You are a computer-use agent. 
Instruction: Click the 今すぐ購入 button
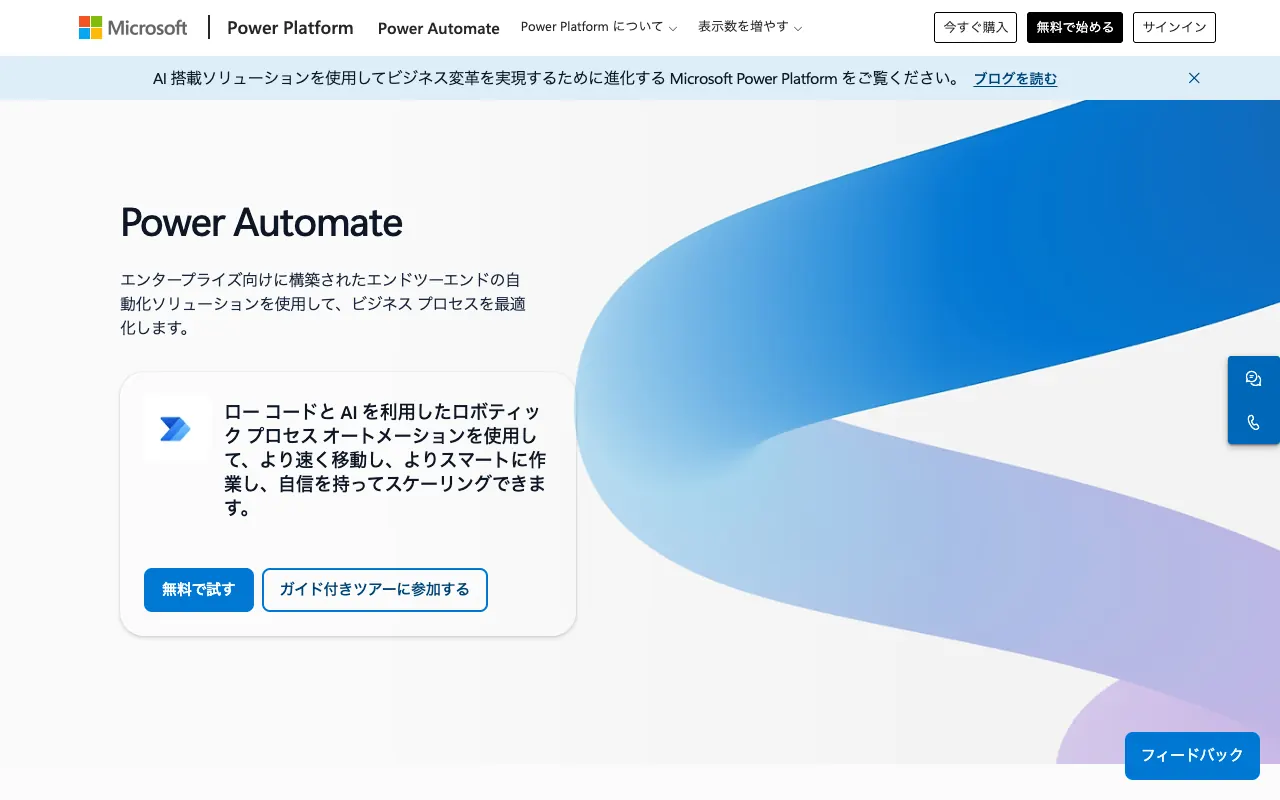tap(975, 28)
